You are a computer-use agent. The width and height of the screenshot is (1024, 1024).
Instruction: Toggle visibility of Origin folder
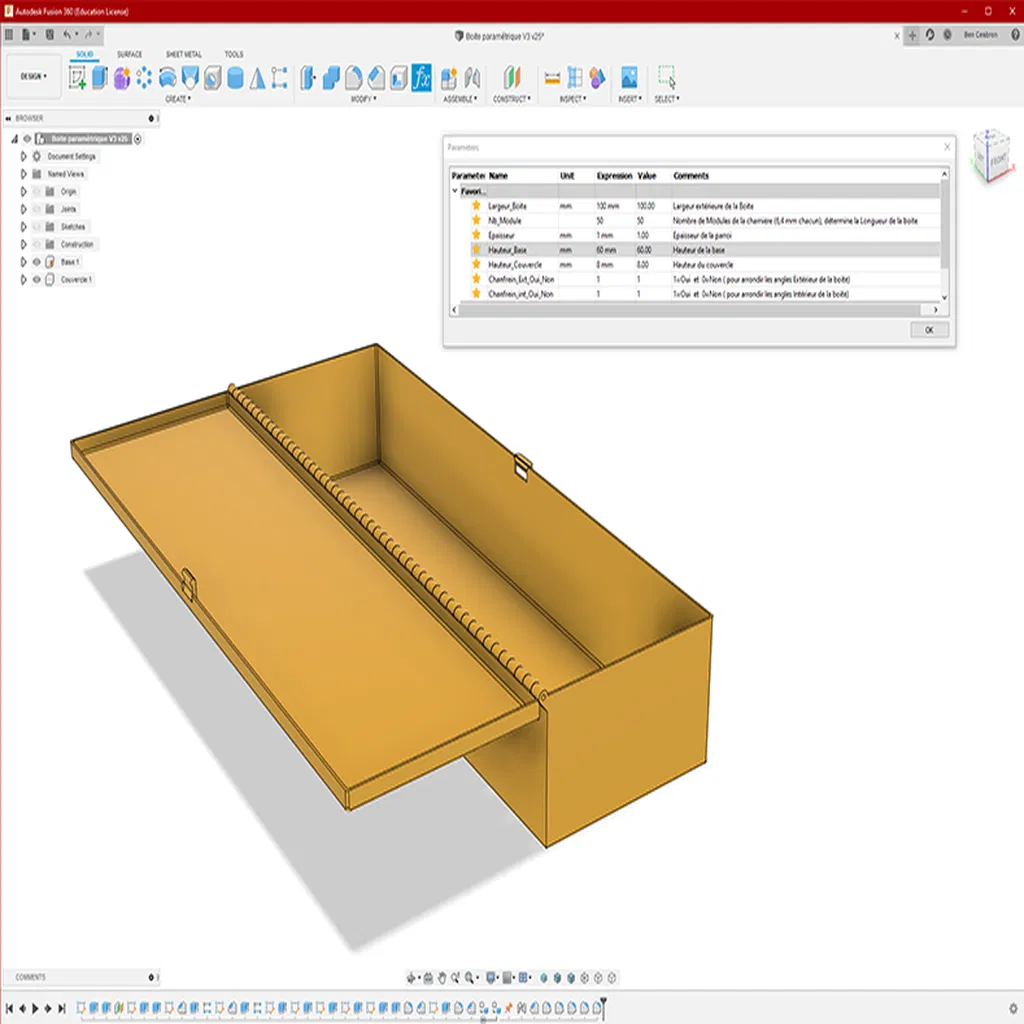(x=37, y=191)
